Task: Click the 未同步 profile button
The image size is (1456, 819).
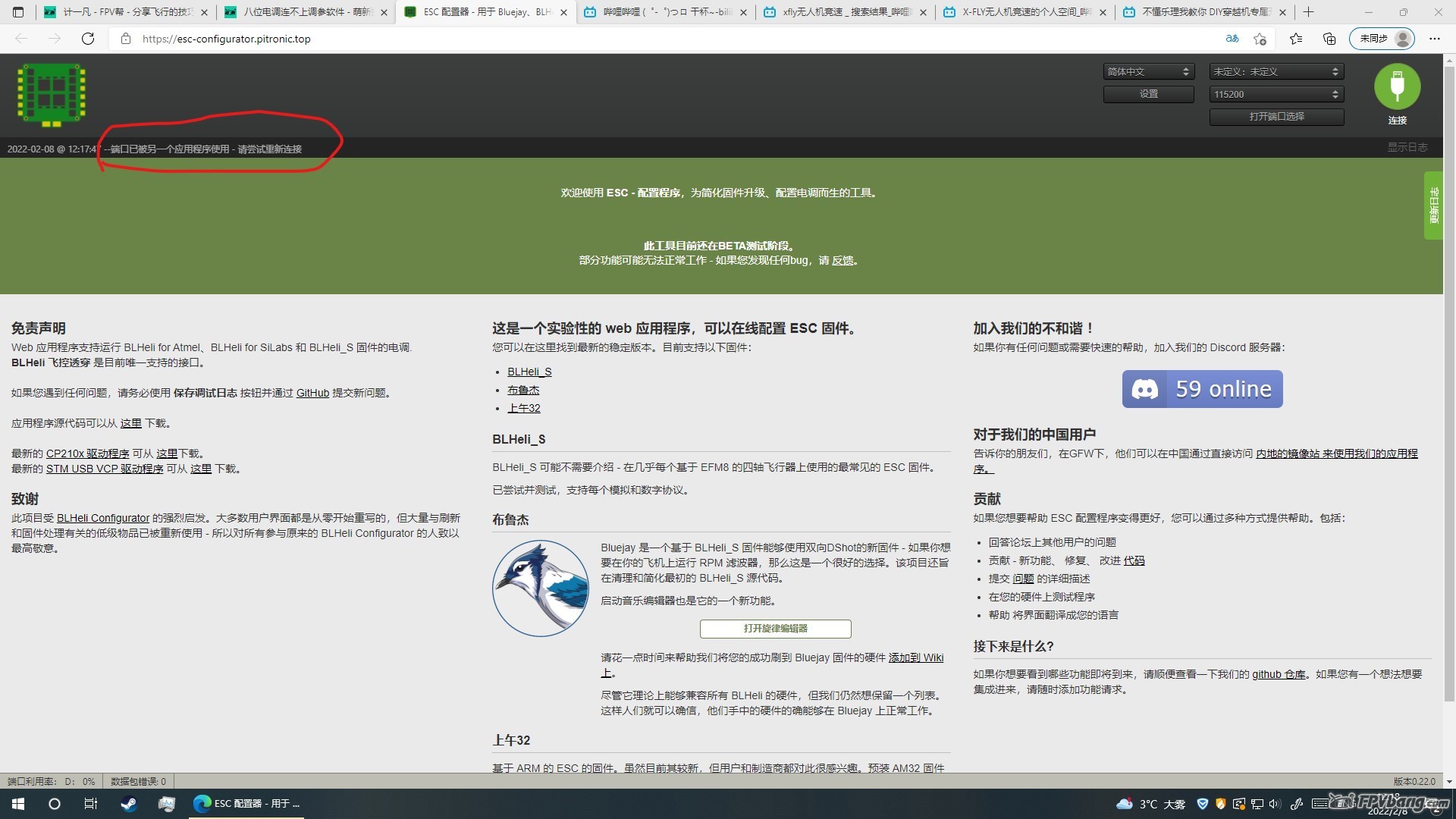Action: tap(1382, 39)
